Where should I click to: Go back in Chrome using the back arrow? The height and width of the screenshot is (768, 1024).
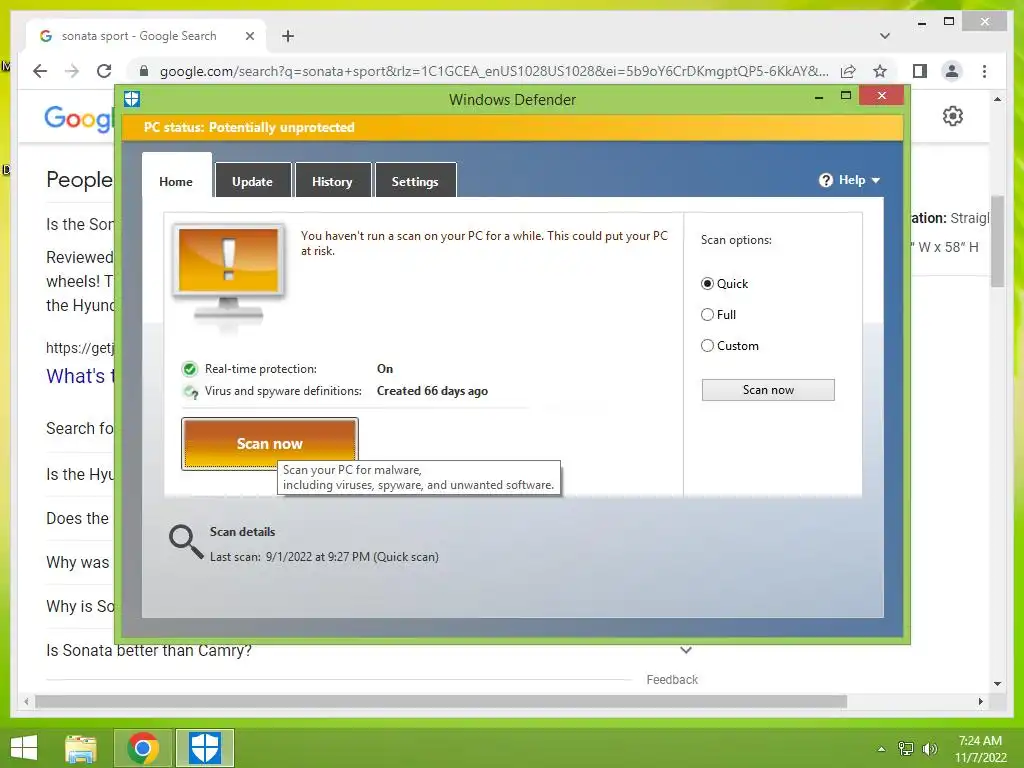[x=40, y=71]
